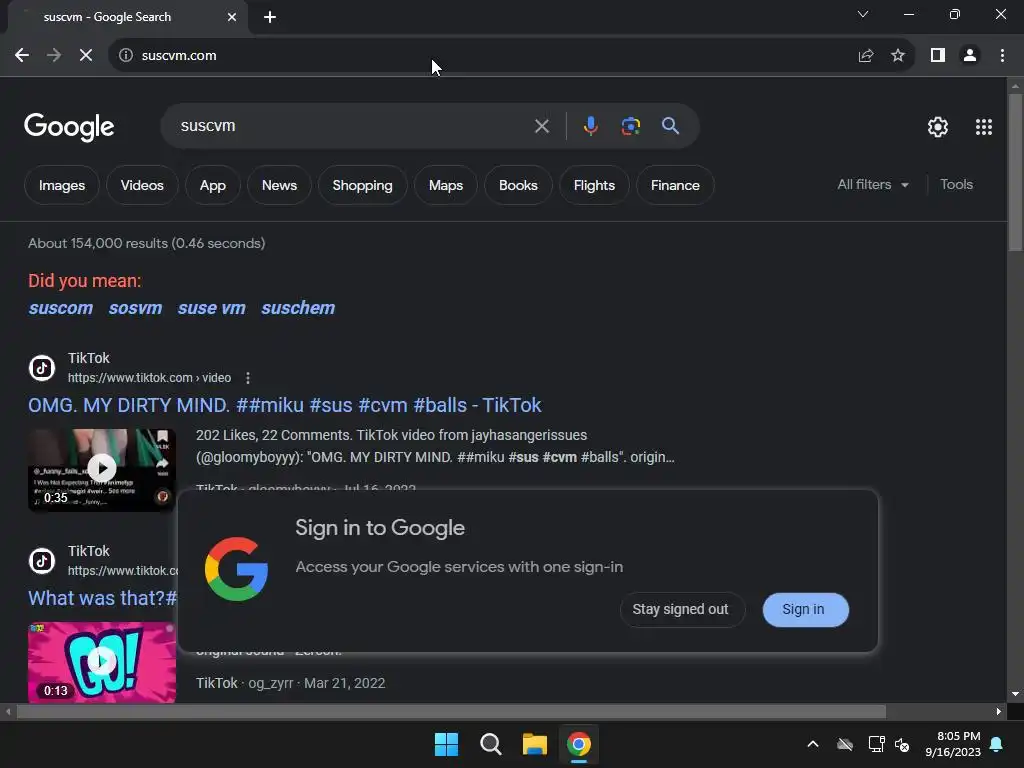Open Windows Start menu
This screenshot has width=1024, height=768.
(447, 744)
